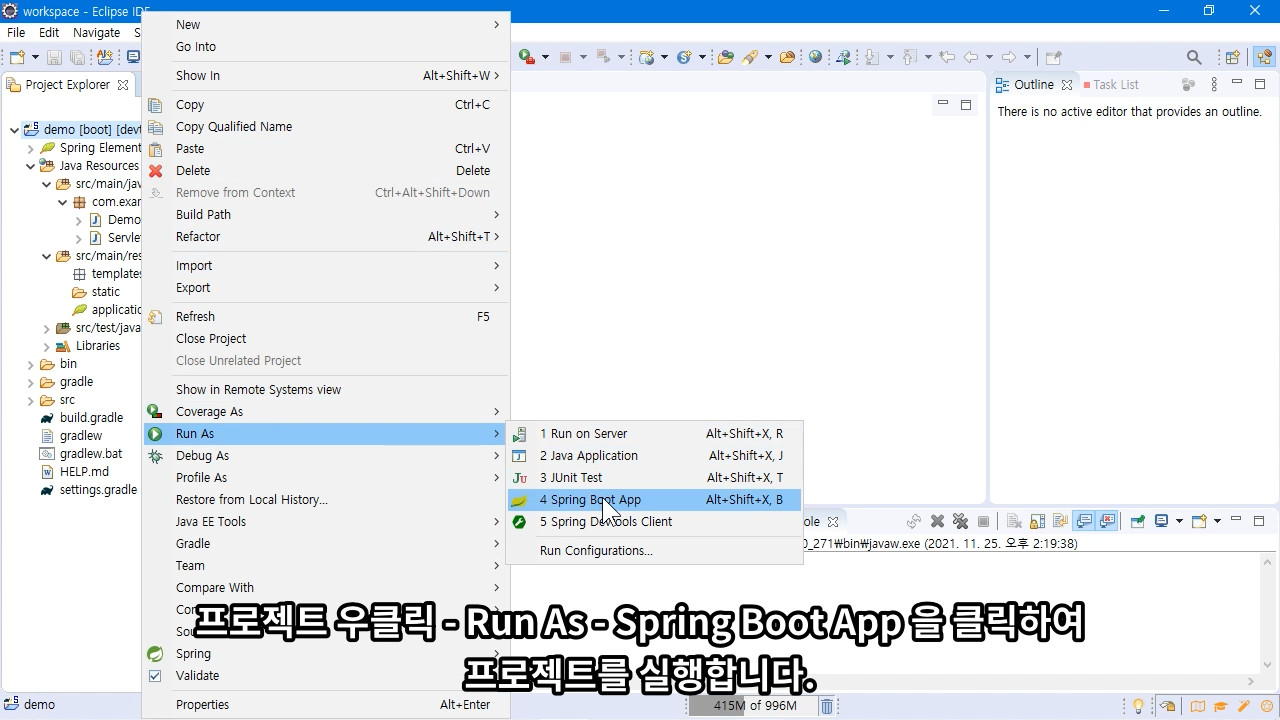
Task: Click the New Spring starter project icon
Action: pyautogui.click(x=684, y=57)
